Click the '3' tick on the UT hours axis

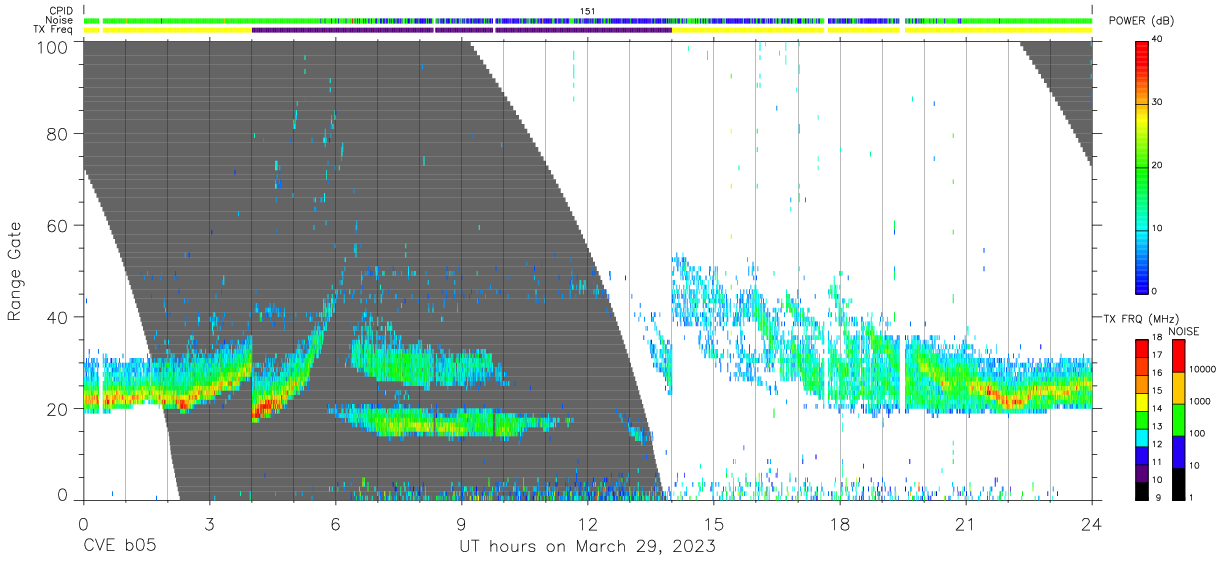pyautogui.click(x=209, y=524)
